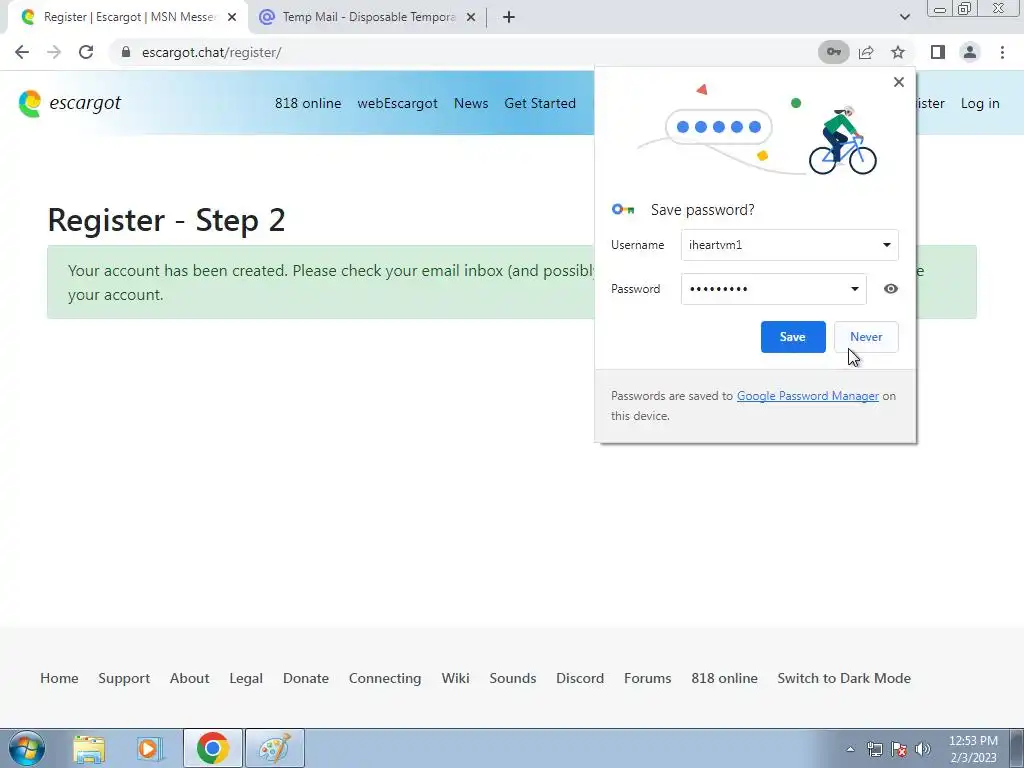Viewport: 1024px width, 768px height.
Task: Click the volume speaker tray icon
Action: coord(923,749)
